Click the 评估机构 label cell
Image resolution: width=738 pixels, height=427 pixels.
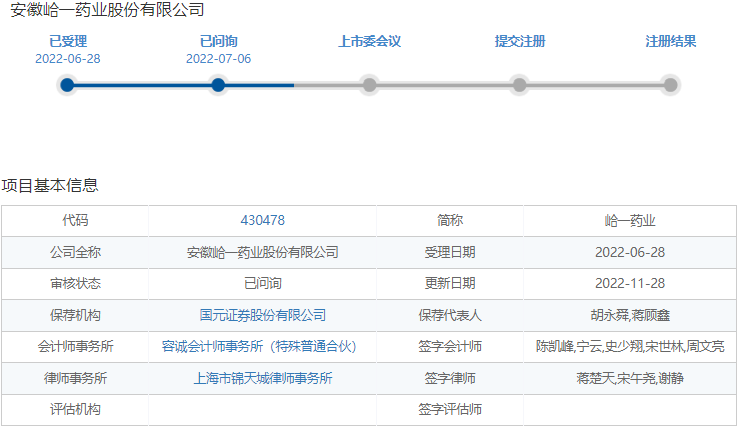(75, 410)
